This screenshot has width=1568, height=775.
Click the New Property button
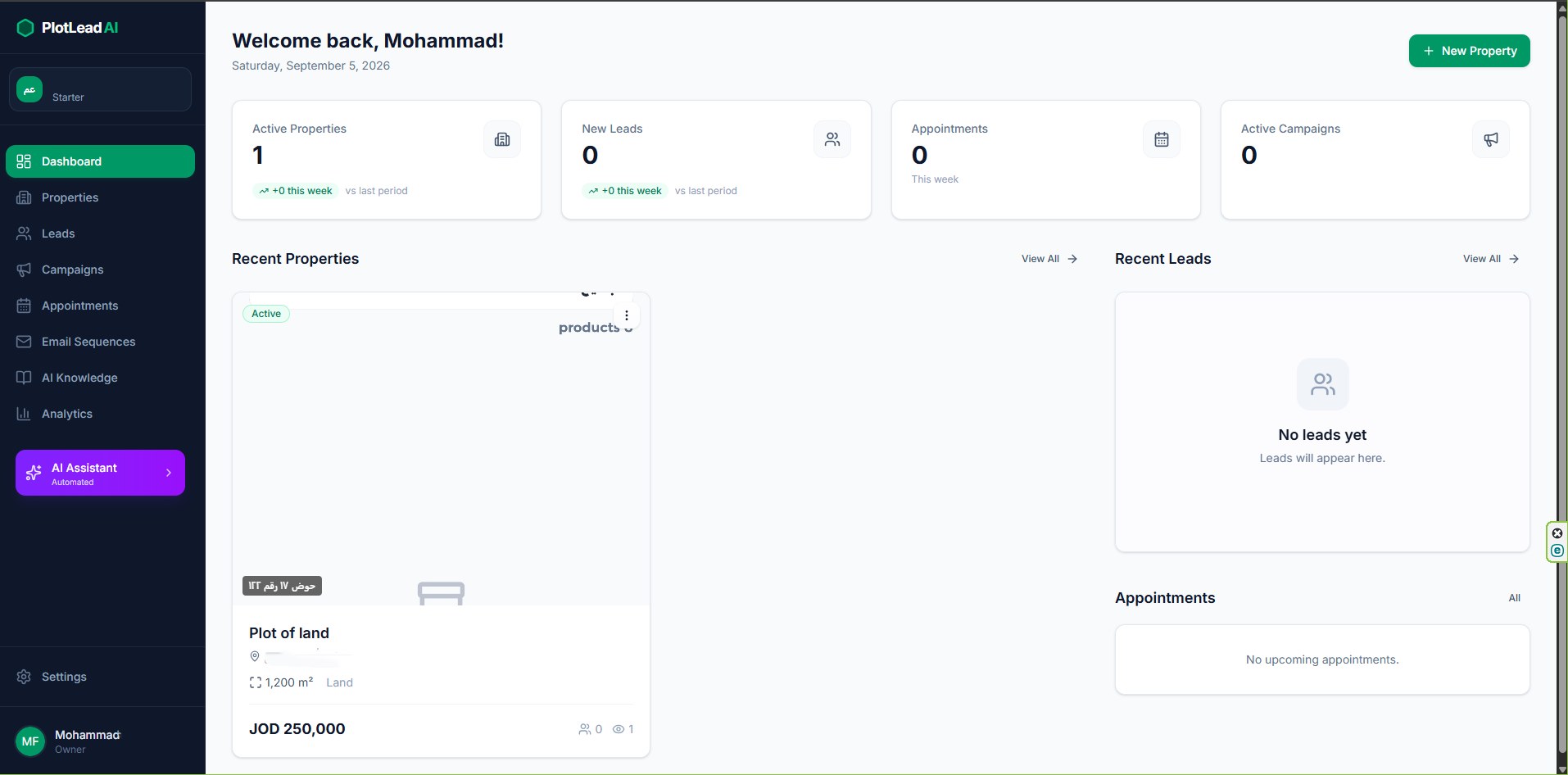click(1469, 51)
